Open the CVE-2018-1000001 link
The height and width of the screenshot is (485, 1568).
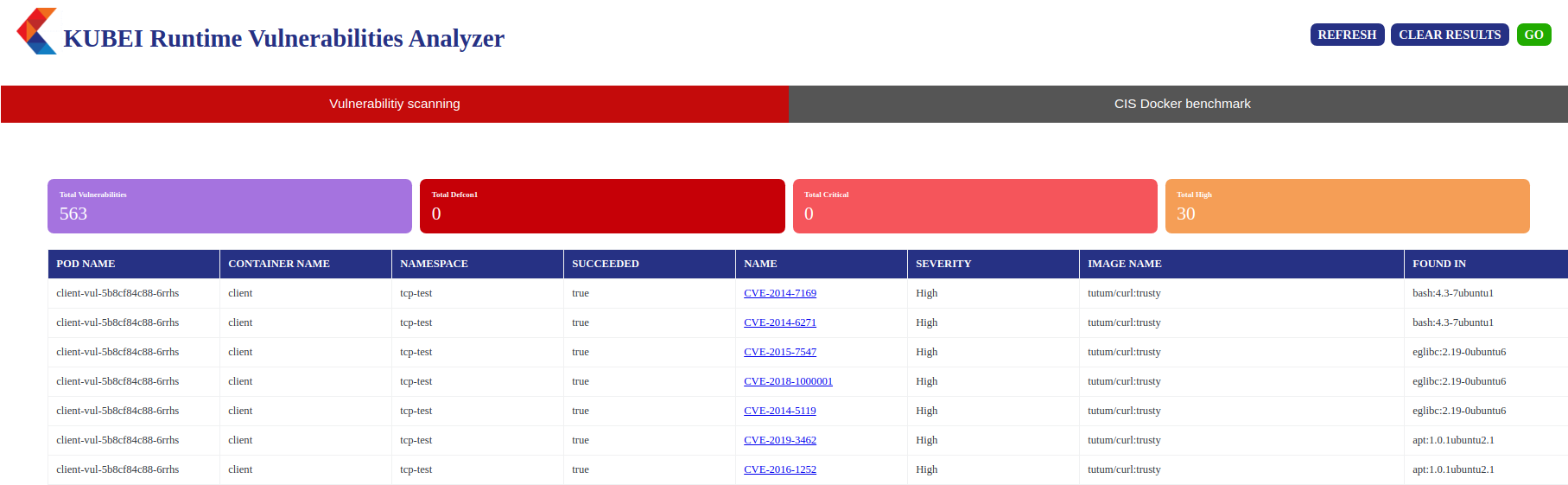pos(788,381)
